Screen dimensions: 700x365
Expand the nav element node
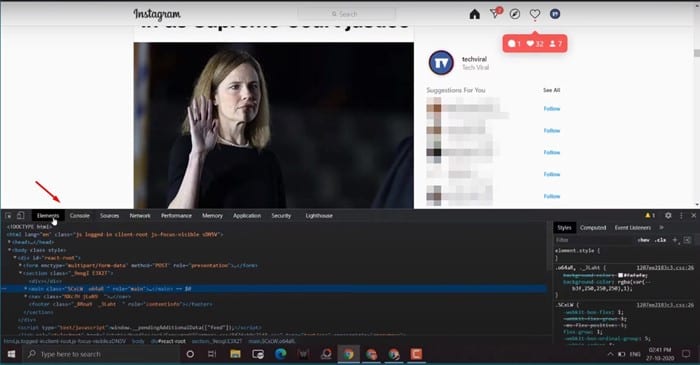[x=25, y=296]
